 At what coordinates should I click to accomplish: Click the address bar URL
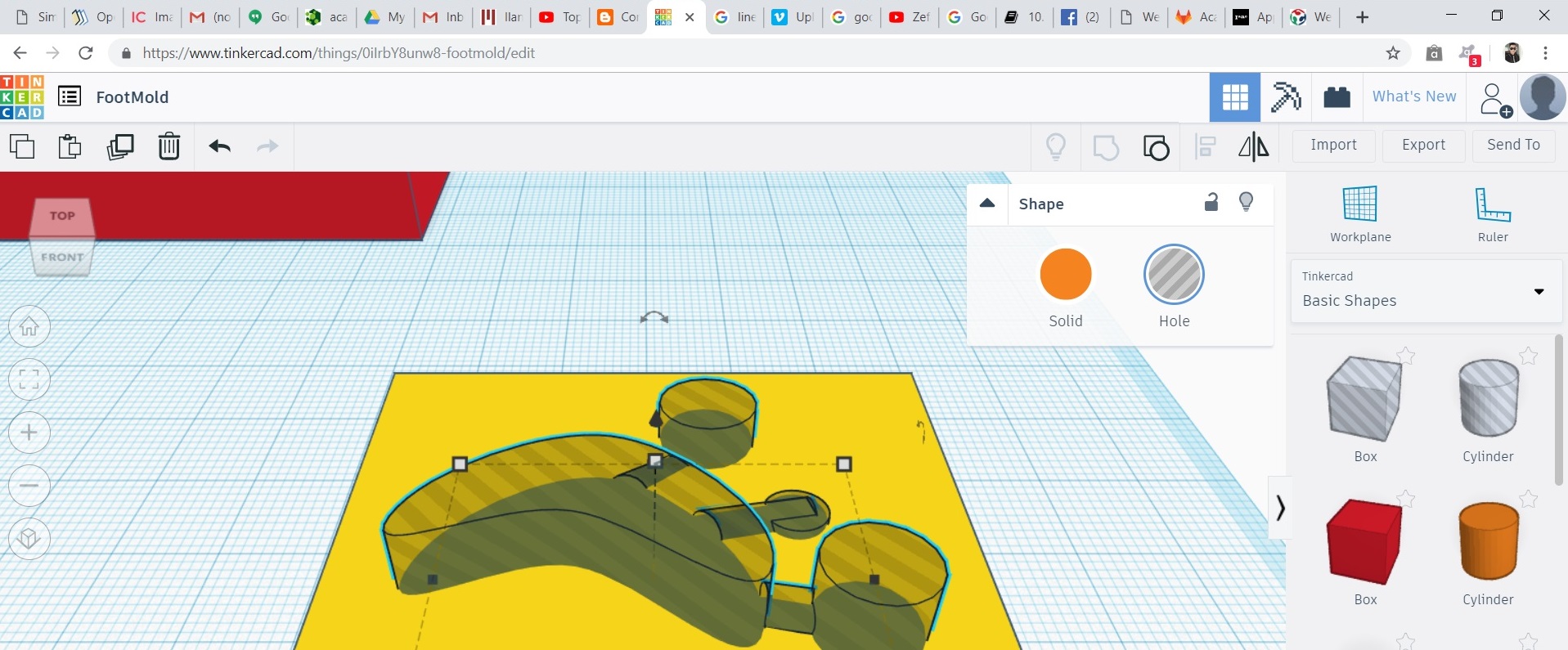point(339,53)
